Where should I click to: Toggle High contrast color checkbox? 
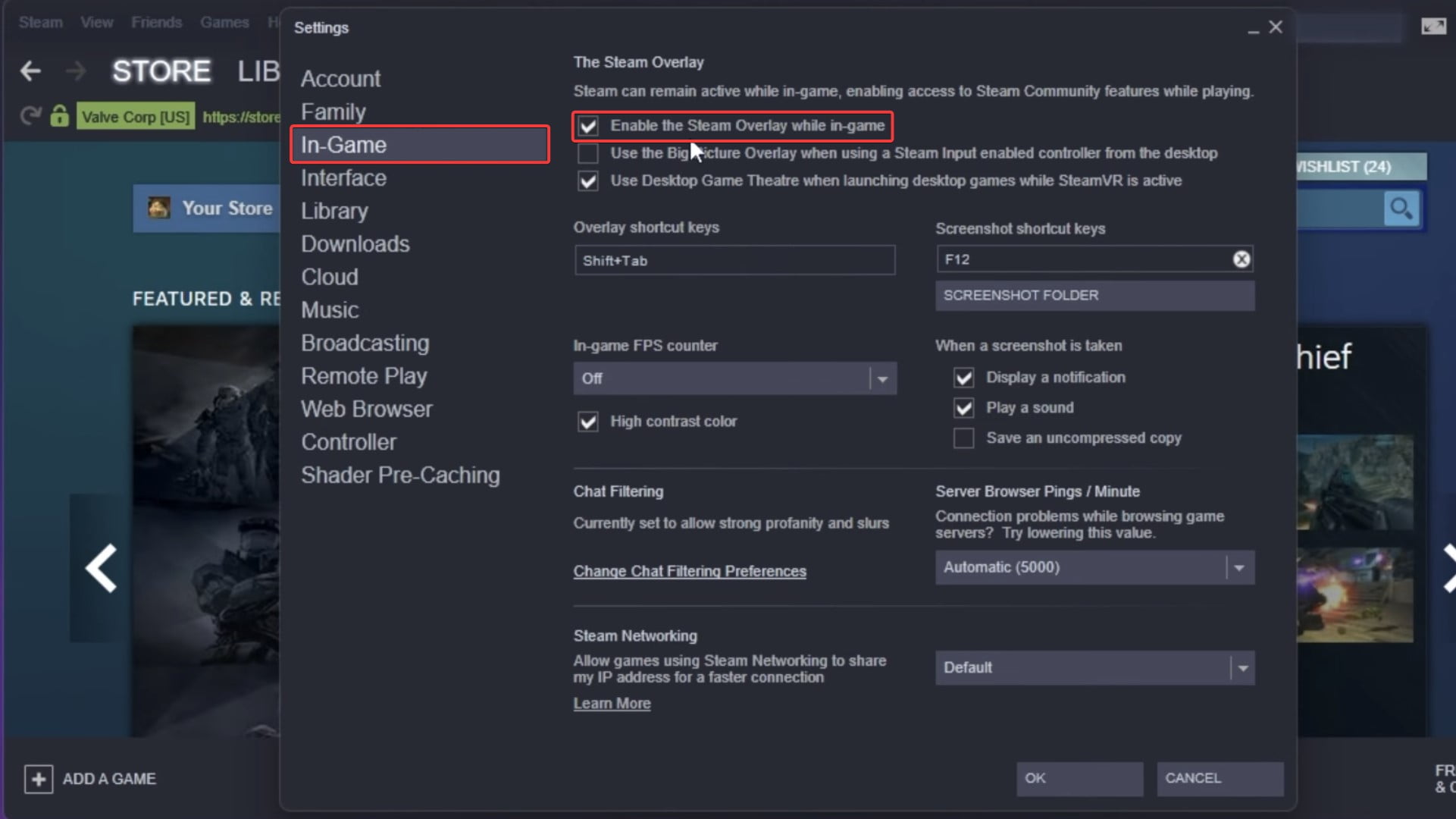pyautogui.click(x=588, y=422)
